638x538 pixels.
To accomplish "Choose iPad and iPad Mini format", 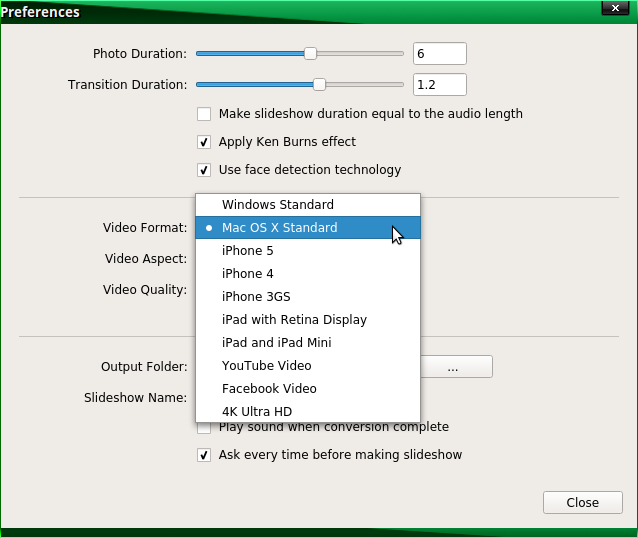I will [308, 343].
